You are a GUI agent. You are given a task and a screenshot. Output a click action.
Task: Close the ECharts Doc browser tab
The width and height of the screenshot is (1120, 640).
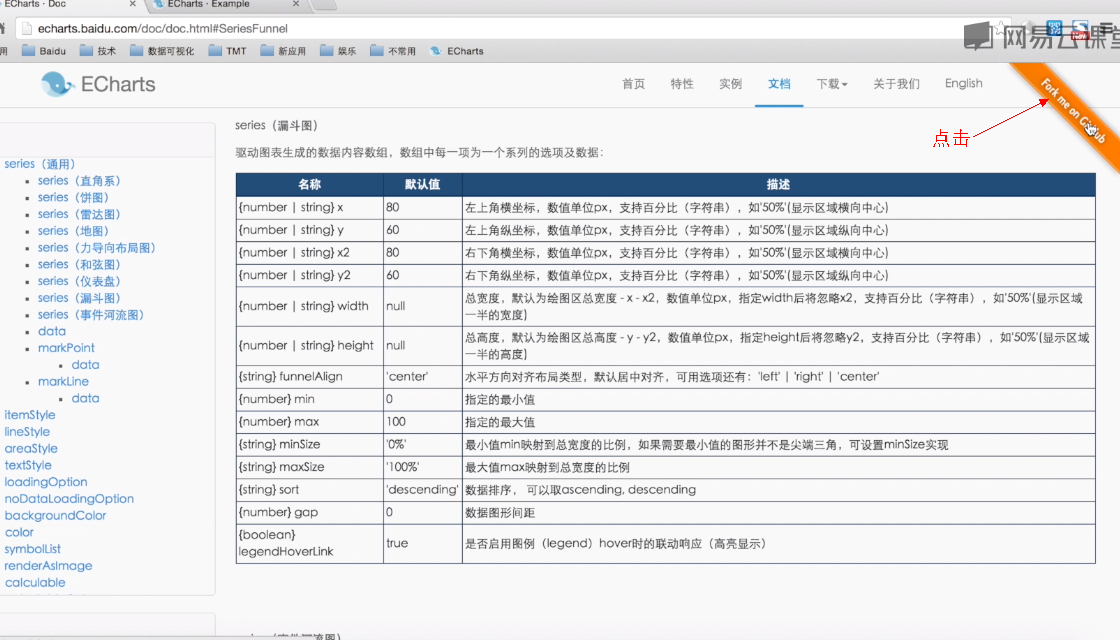[x=132, y=4]
